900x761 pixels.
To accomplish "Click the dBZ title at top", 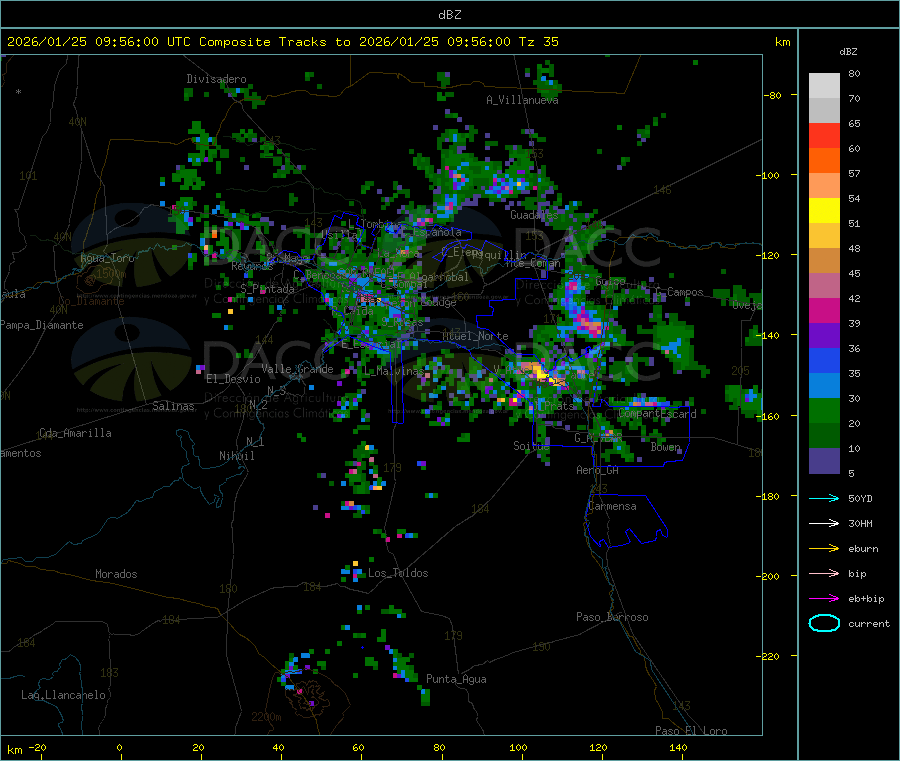I will 449,15.
